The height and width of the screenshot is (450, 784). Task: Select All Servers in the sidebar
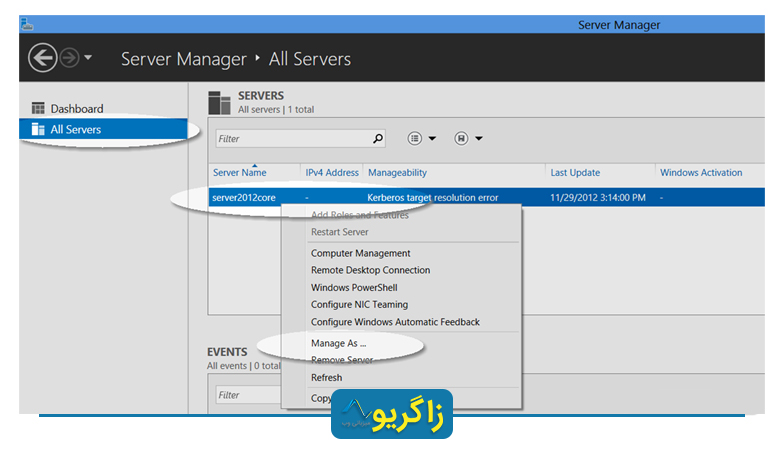[103, 129]
